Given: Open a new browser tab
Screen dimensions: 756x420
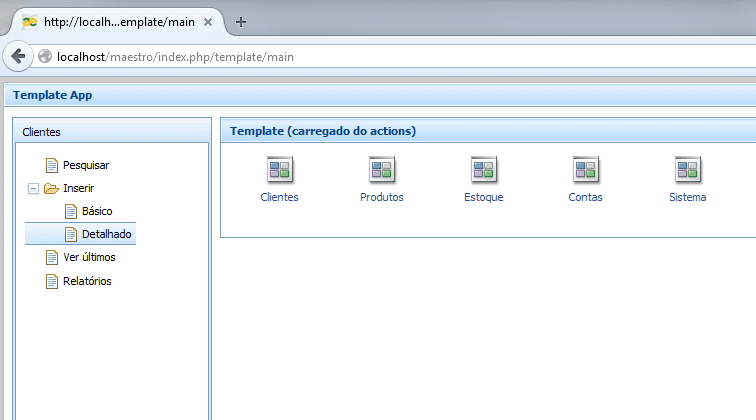Looking at the screenshot, I should point(241,22).
